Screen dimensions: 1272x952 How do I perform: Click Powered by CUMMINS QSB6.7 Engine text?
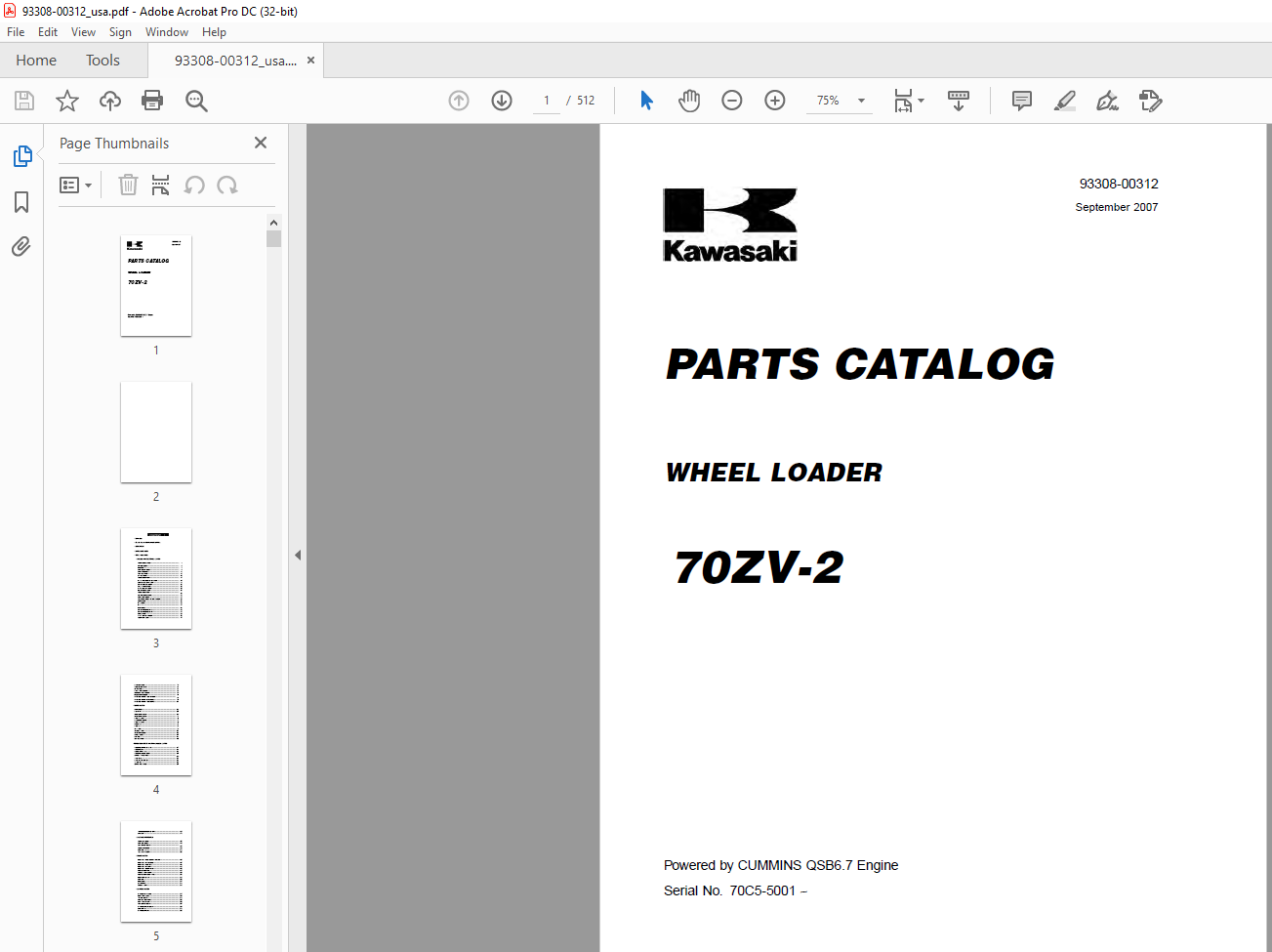[781, 865]
